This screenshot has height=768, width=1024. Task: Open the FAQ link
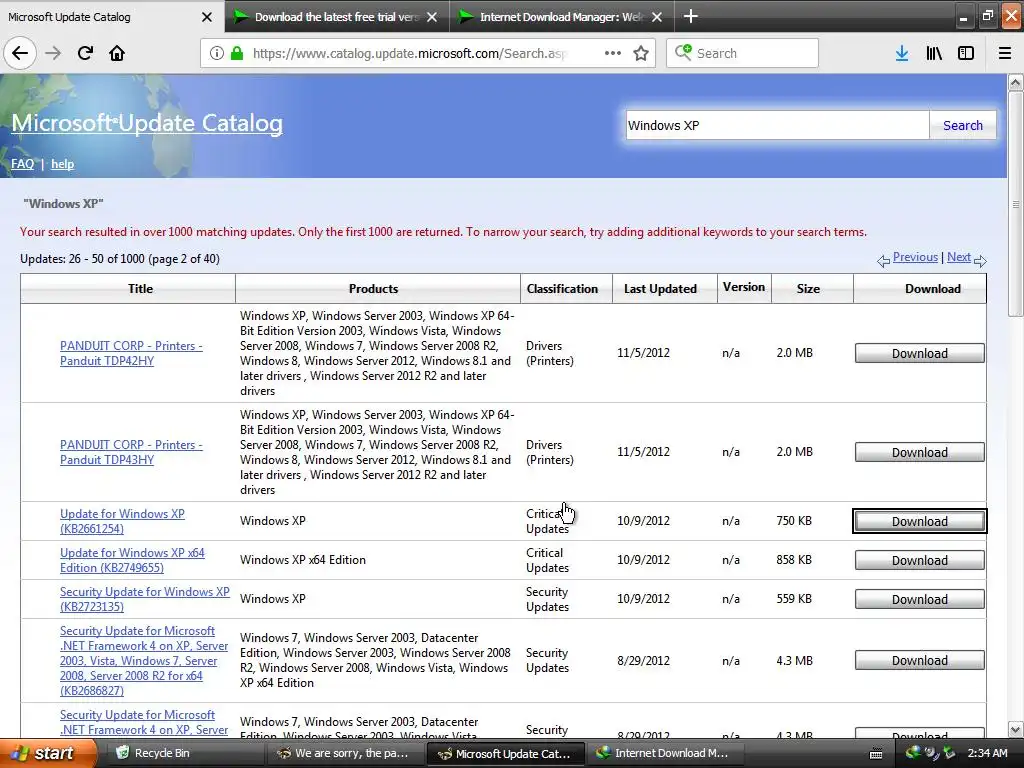tap(22, 164)
